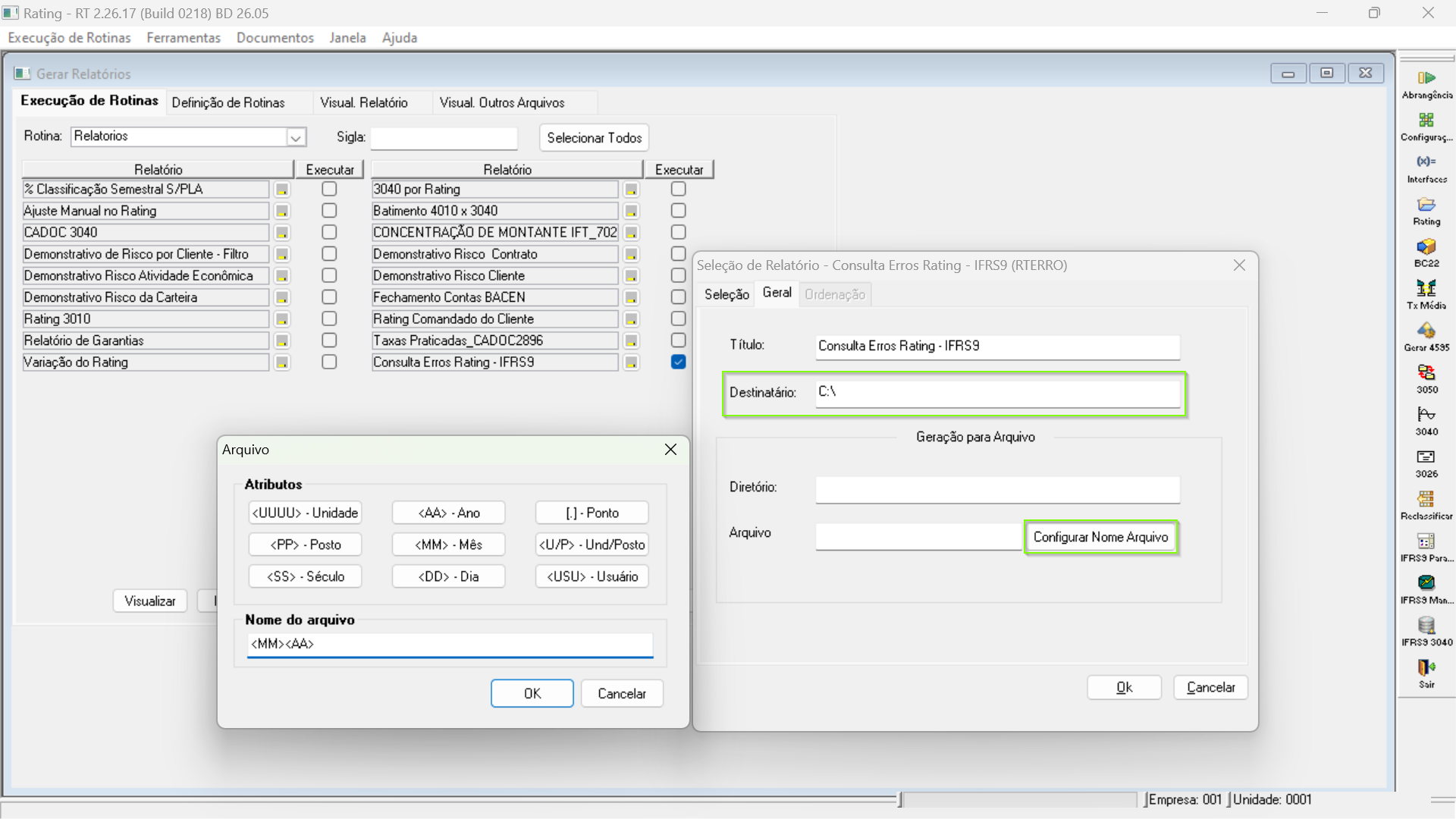Open the Tx Média sidebar tool
The width and height of the screenshot is (1456, 819).
(x=1426, y=289)
